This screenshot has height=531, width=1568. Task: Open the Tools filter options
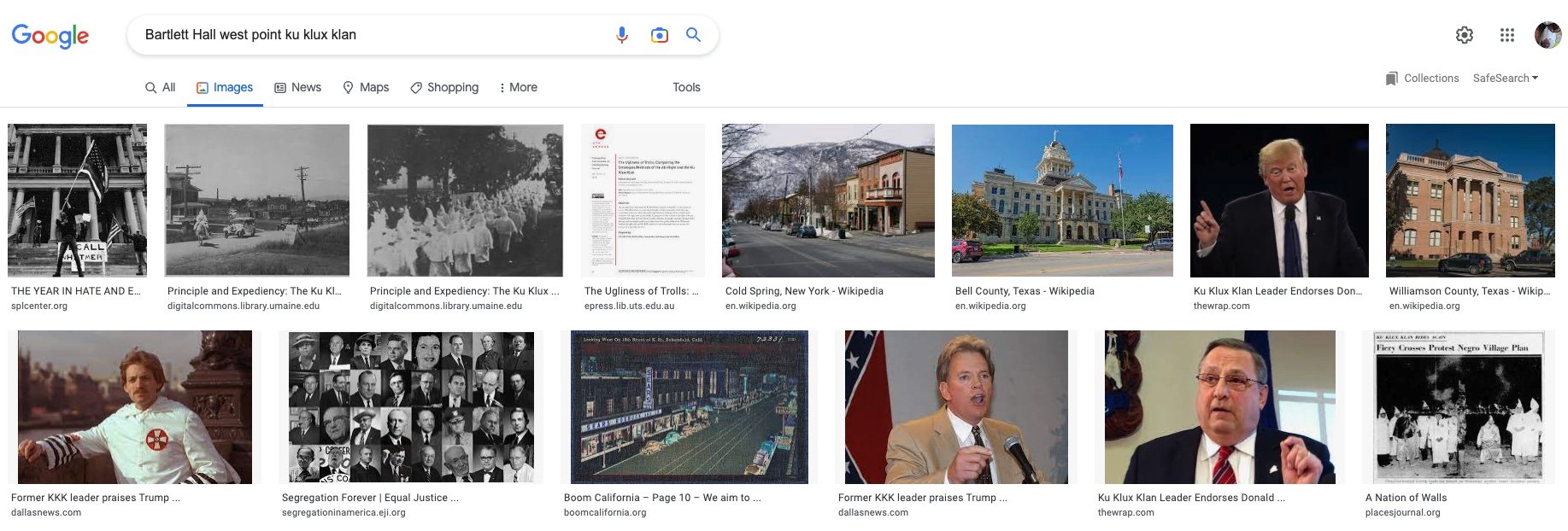[686, 87]
